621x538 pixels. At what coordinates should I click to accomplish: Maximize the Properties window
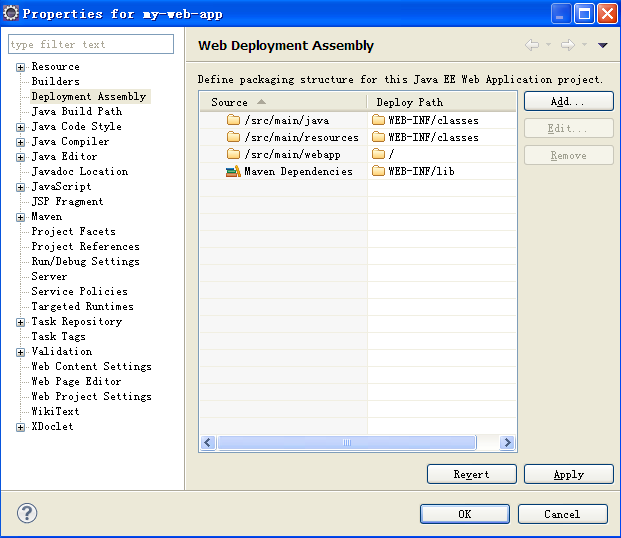584,14
